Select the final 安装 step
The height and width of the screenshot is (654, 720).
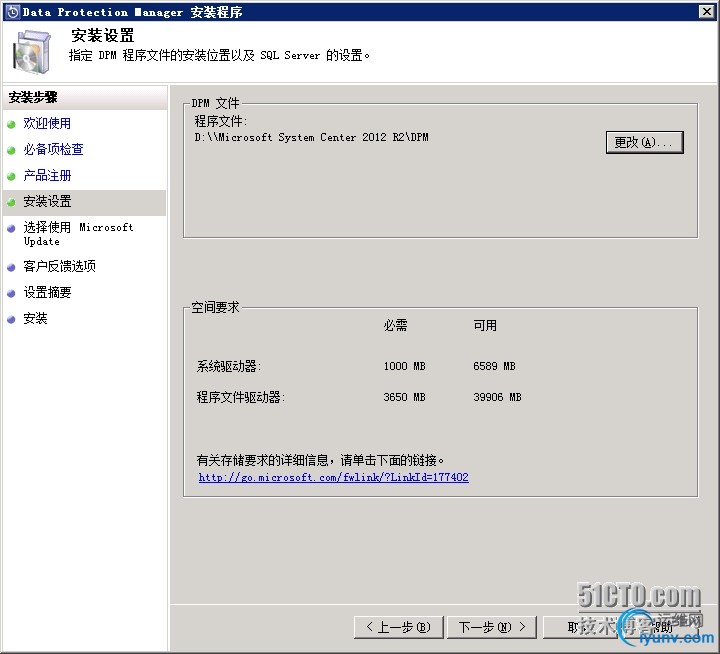(35, 319)
